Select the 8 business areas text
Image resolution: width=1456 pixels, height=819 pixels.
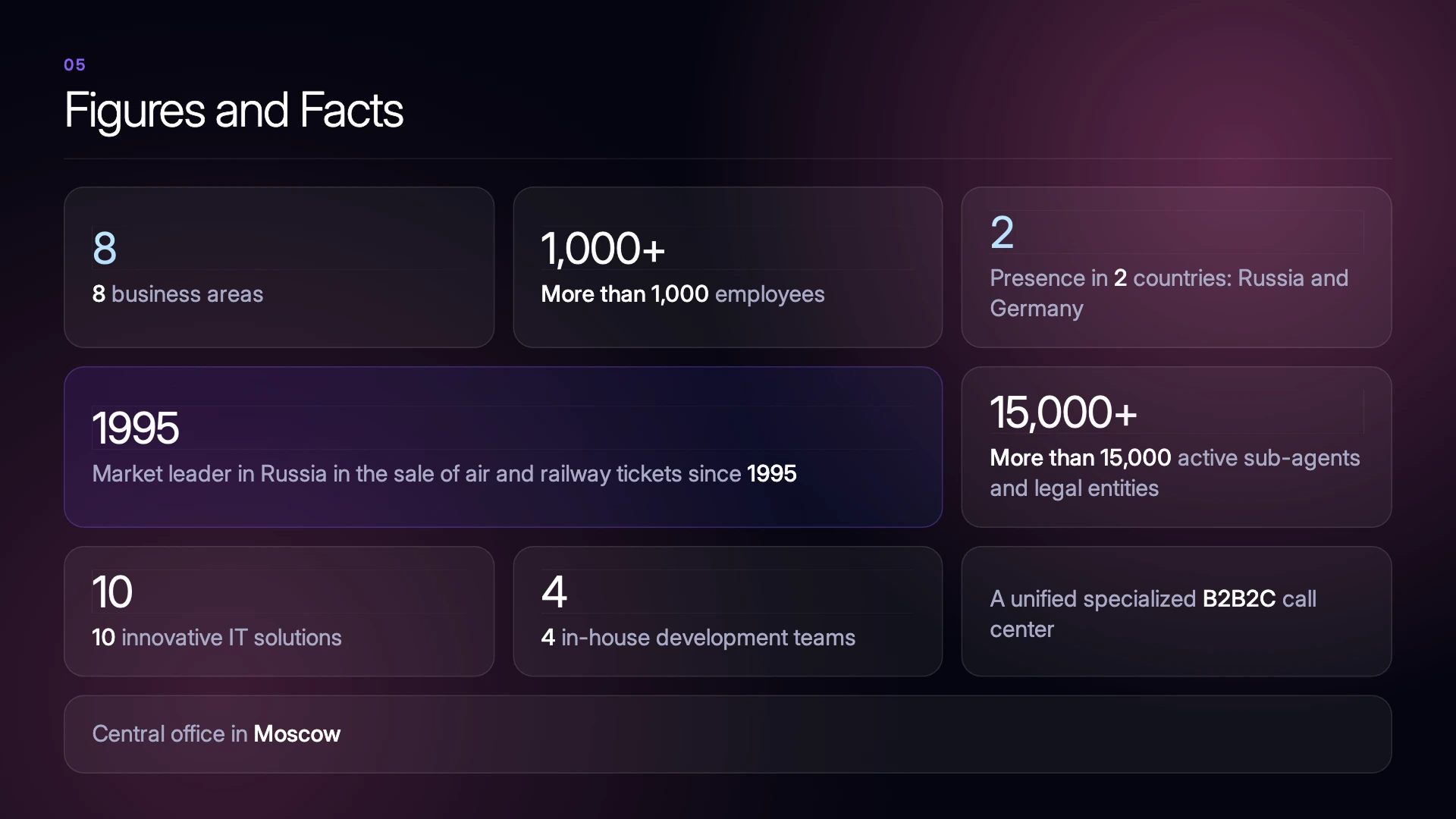[177, 294]
